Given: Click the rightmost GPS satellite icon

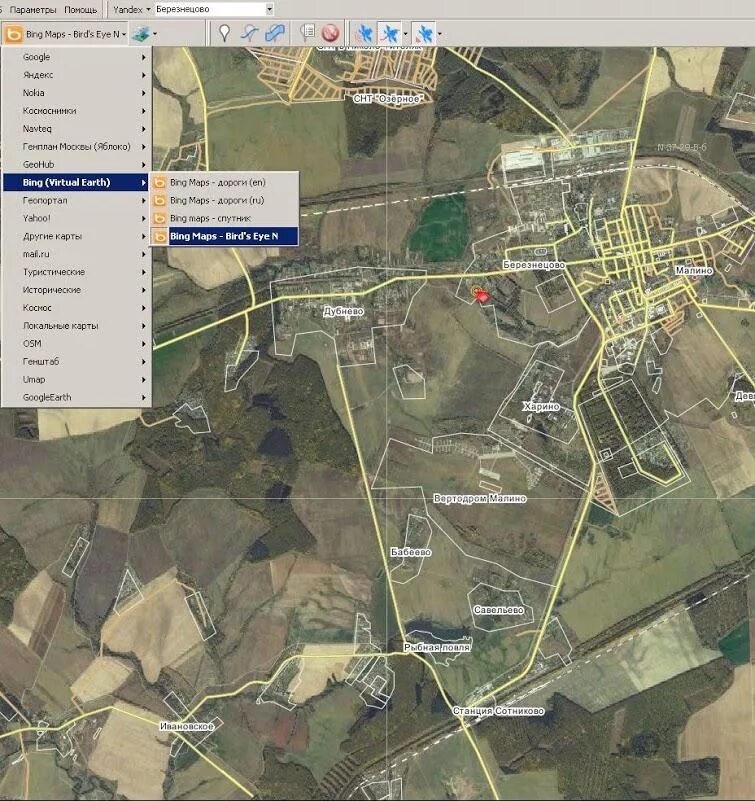Looking at the screenshot, I should pos(424,34).
